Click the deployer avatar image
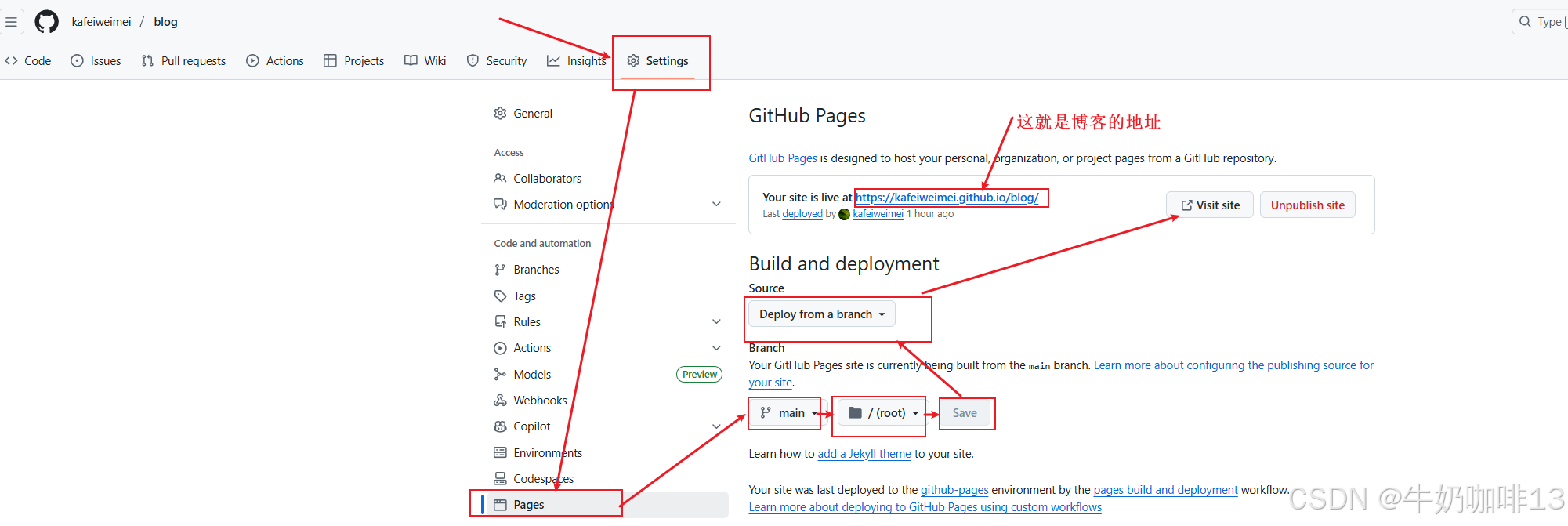1568x526 pixels. click(x=844, y=214)
